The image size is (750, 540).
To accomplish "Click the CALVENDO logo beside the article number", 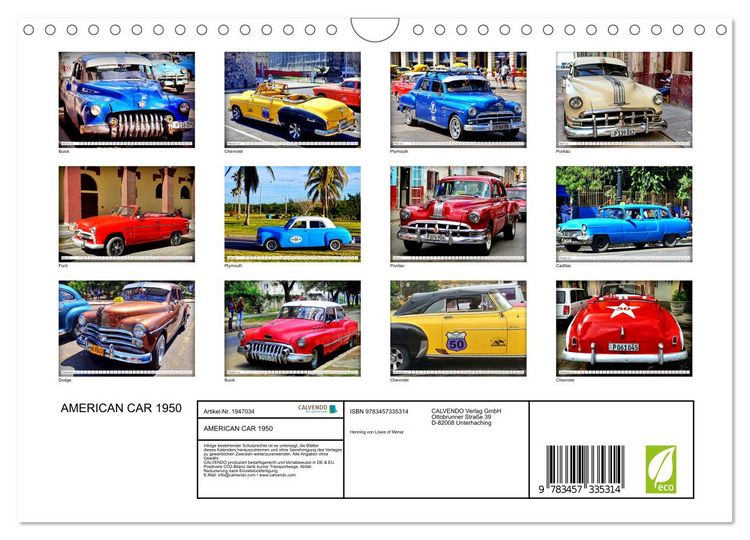I will (318, 409).
